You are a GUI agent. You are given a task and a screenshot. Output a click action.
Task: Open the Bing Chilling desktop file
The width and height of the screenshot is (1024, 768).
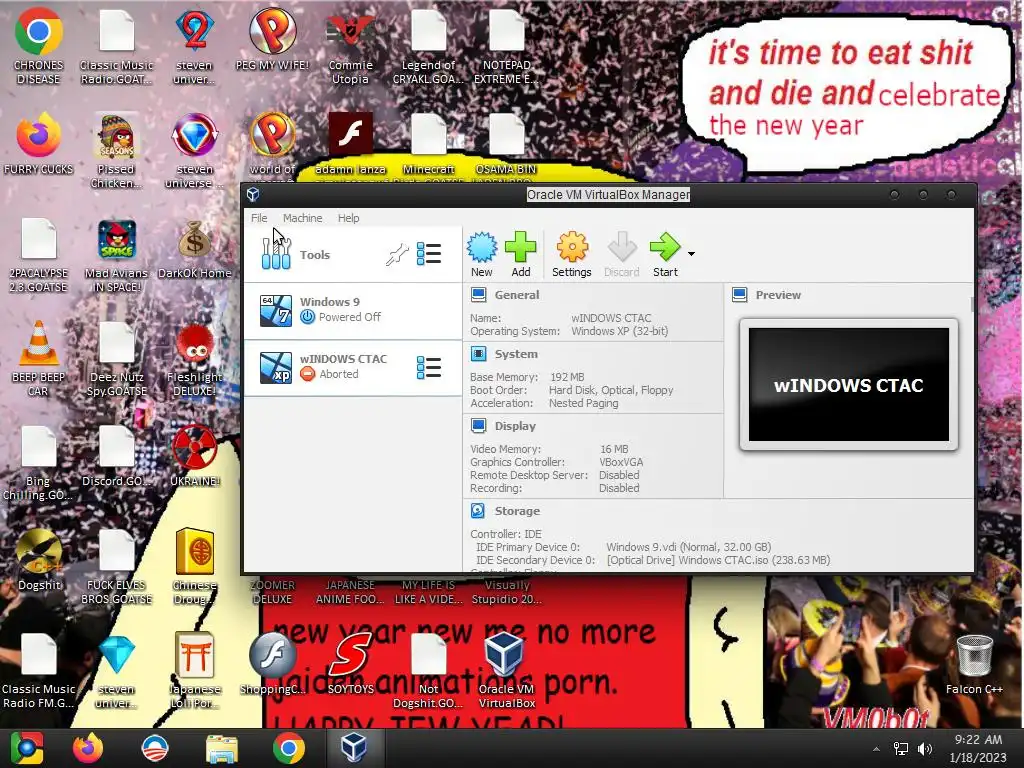[38, 462]
